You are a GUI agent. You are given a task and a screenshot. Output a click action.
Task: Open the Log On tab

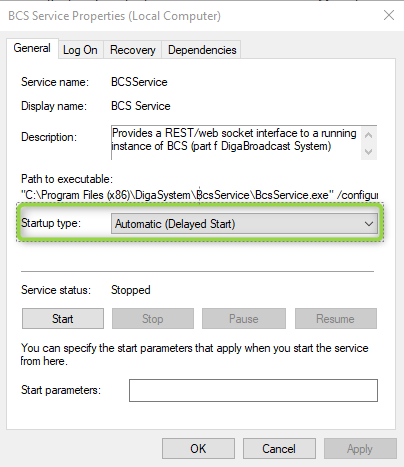point(80,50)
